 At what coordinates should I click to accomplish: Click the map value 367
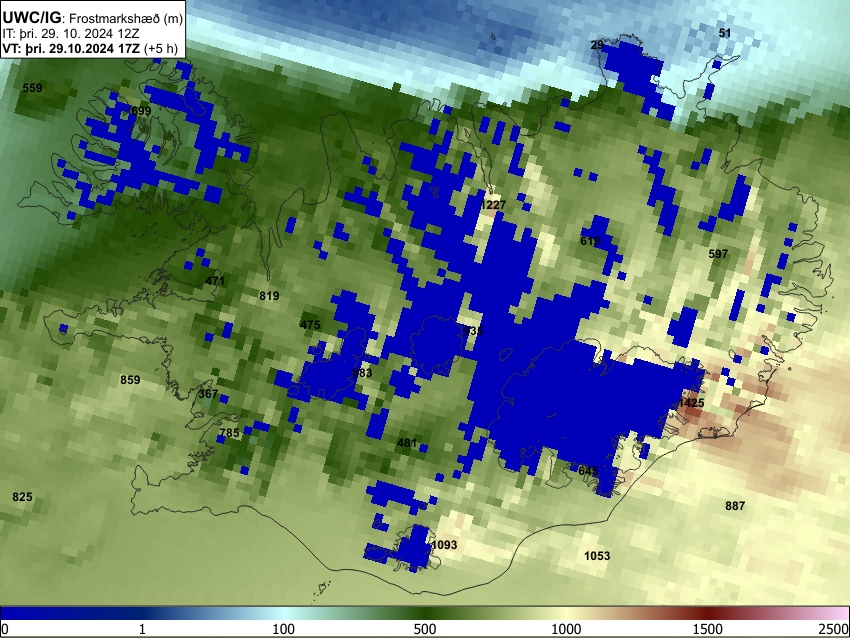point(208,394)
